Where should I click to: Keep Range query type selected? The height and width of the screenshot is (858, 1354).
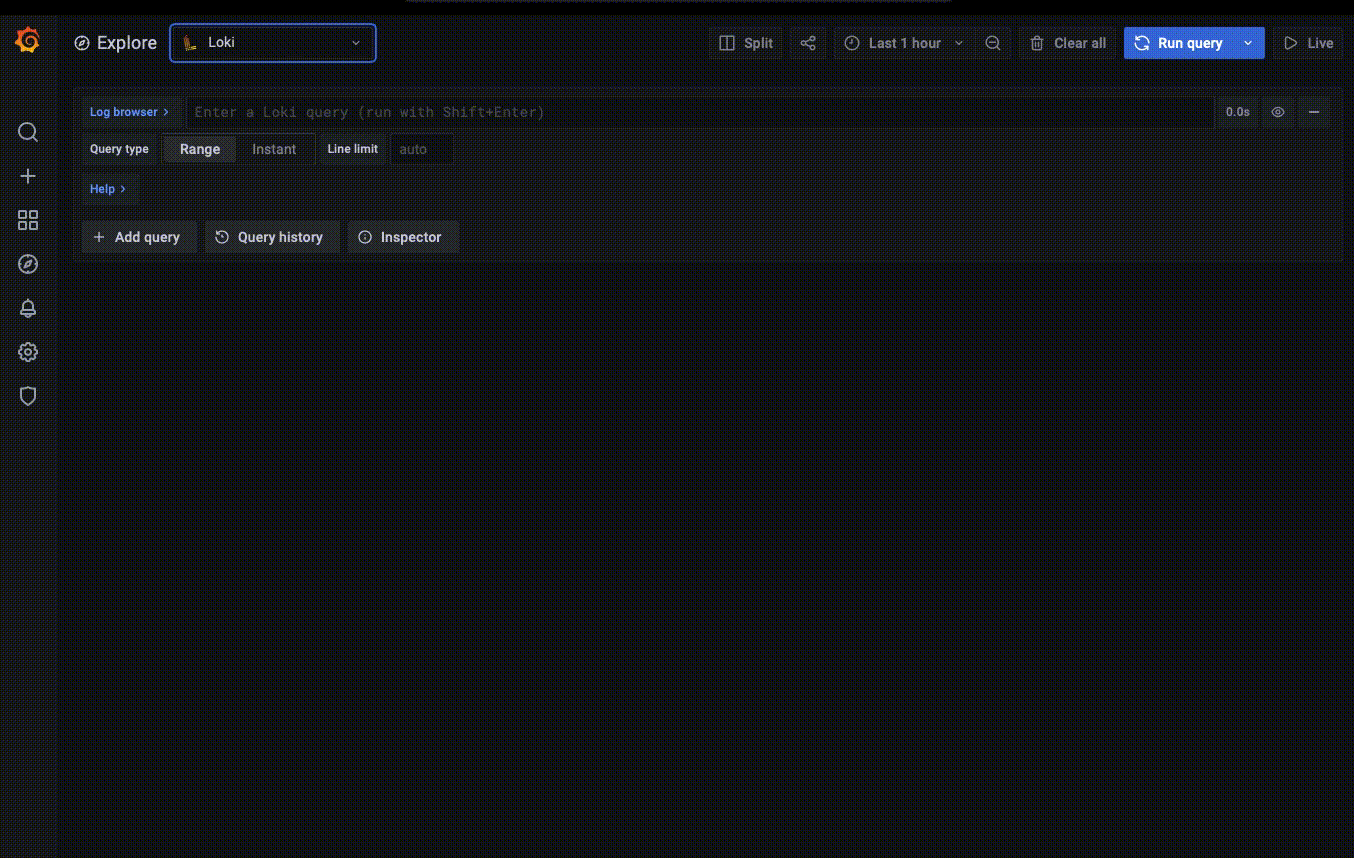[199, 148]
